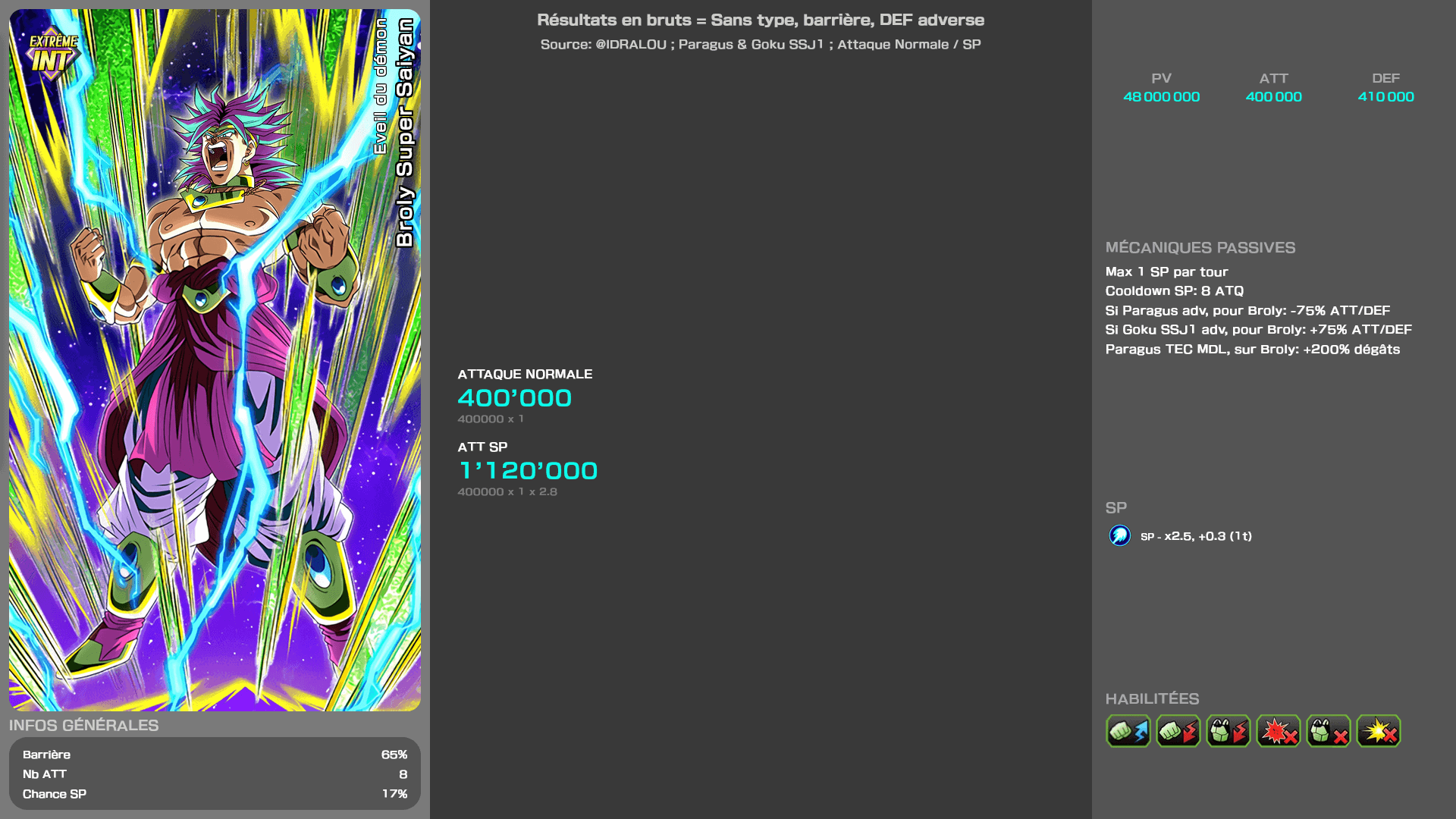Click the blue SP special attack icon
This screenshot has width=1456, height=819.
pos(1120,535)
